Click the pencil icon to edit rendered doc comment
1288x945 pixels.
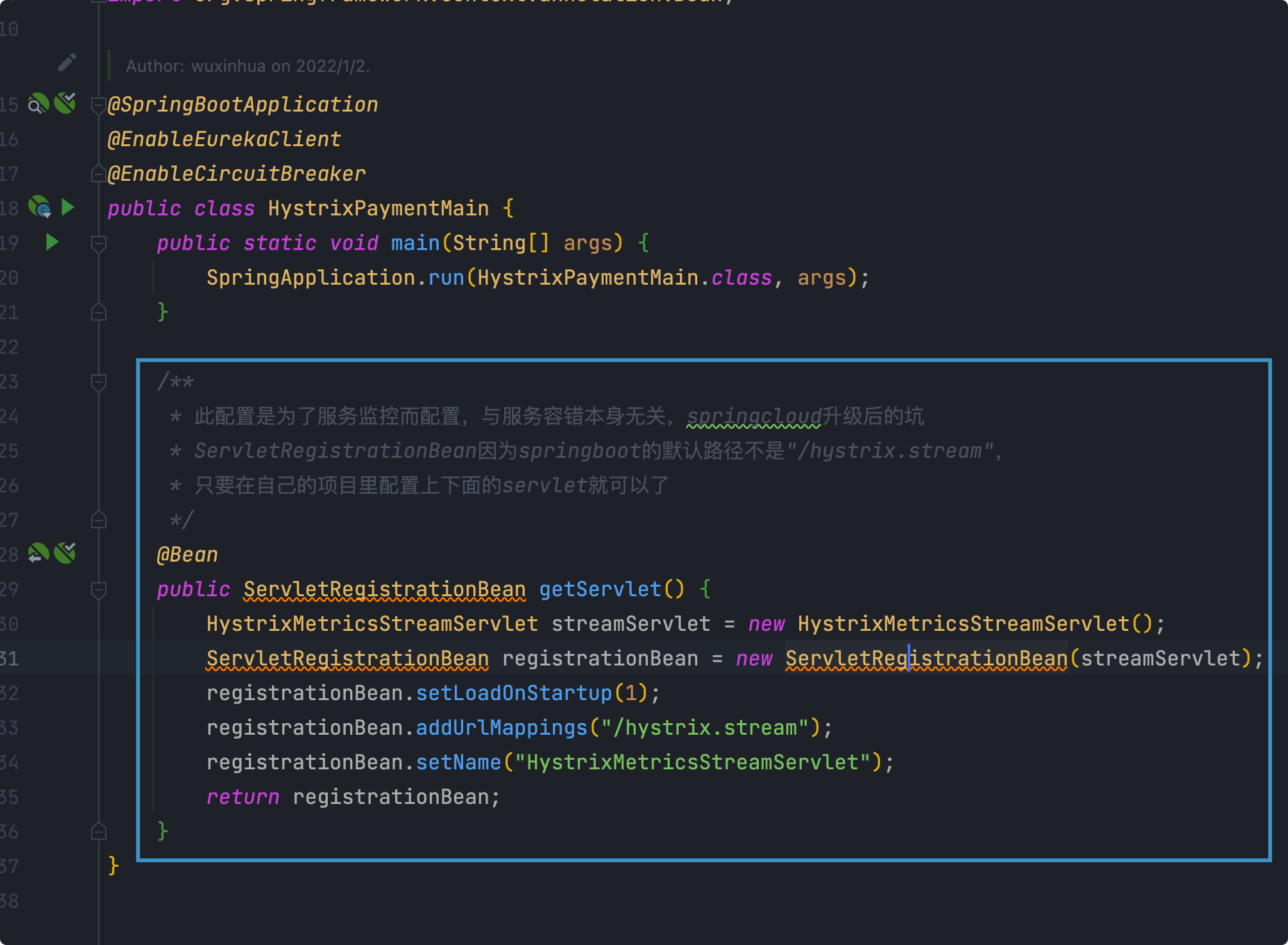(67, 62)
